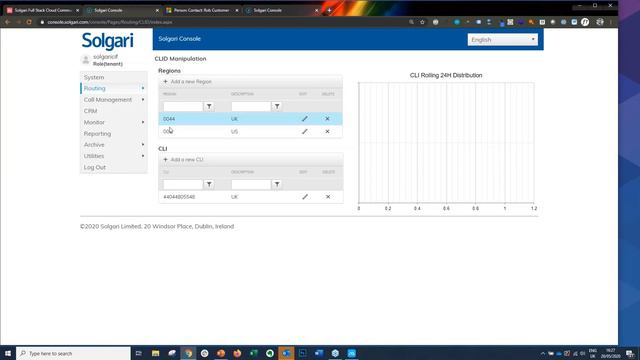
Task: Switch to the last Solgari Console tab
Action: [x=282, y=10]
